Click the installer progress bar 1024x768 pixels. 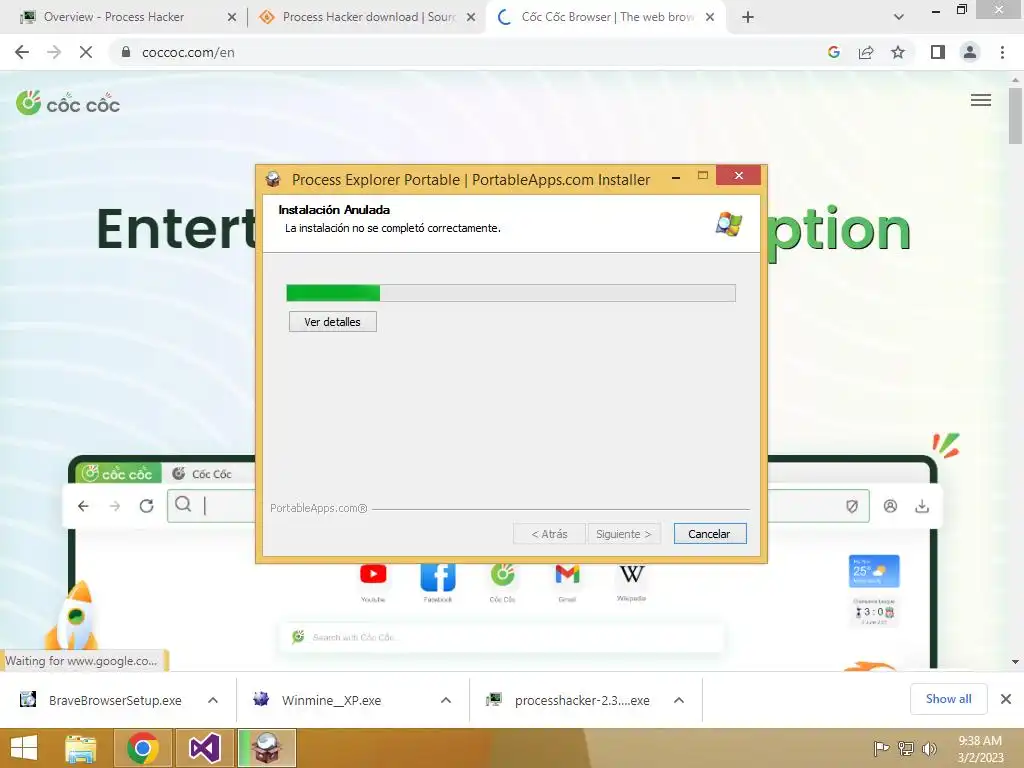(511, 293)
